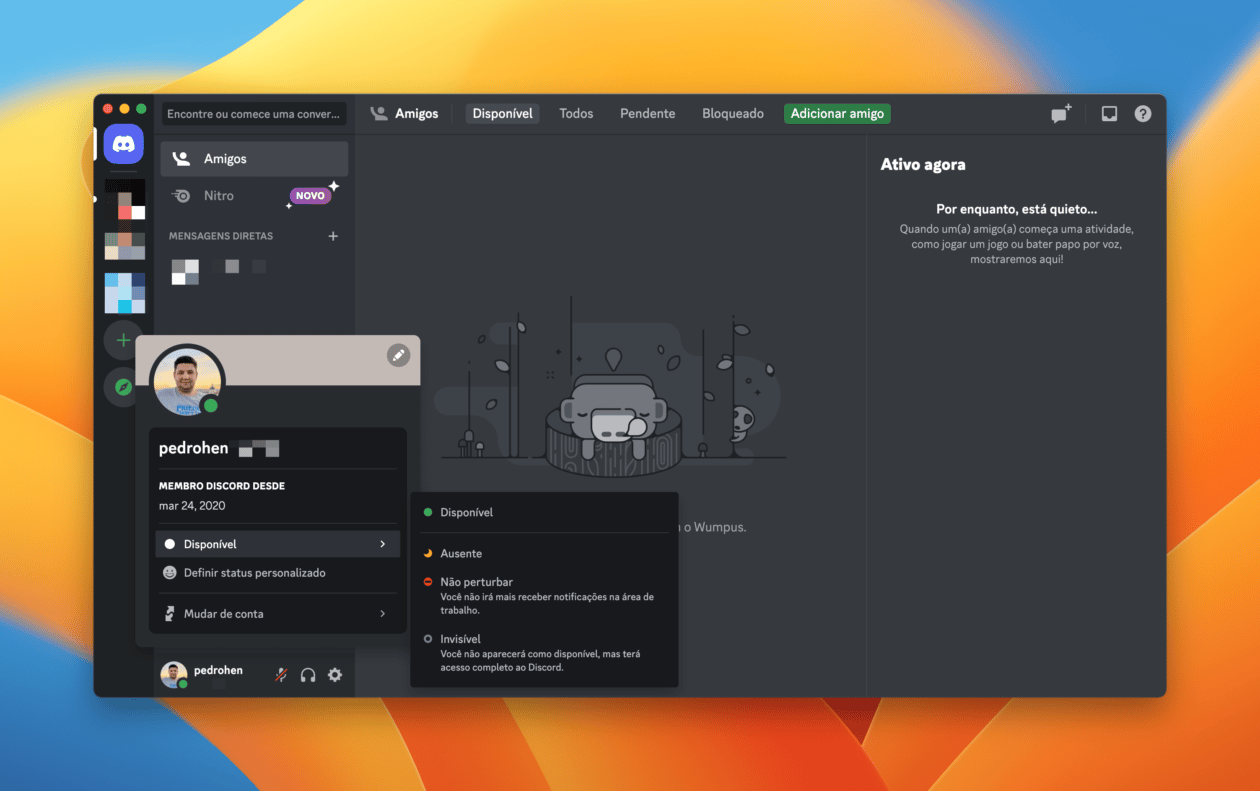Click the Adicionar amigo button
Image resolution: width=1260 pixels, height=791 pixels.
pos(837,113)
